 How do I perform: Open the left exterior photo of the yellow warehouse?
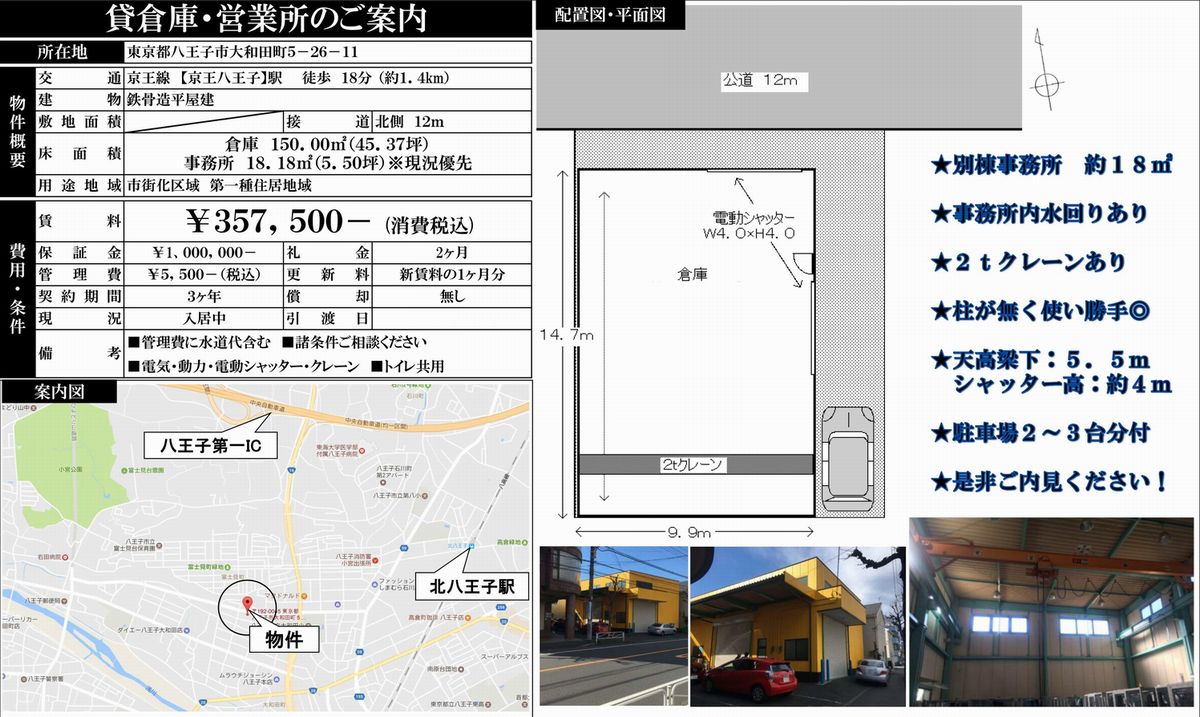click(x=613, y=625)
